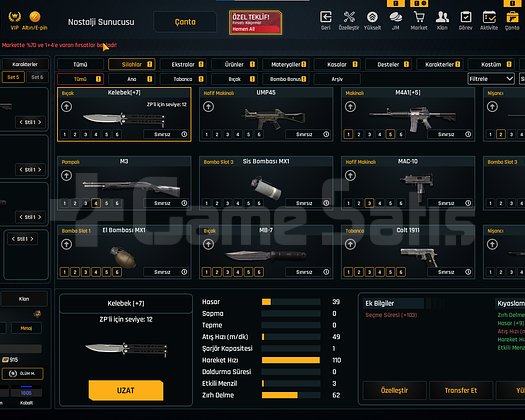Screen dimensions: 525x420
Task: Click the Hareket Hızı stat bar
Action: 291,360
